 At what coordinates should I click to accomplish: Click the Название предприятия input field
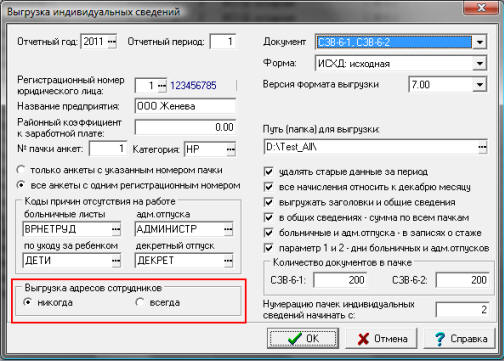pyautogui.click(x=185, y=106)
